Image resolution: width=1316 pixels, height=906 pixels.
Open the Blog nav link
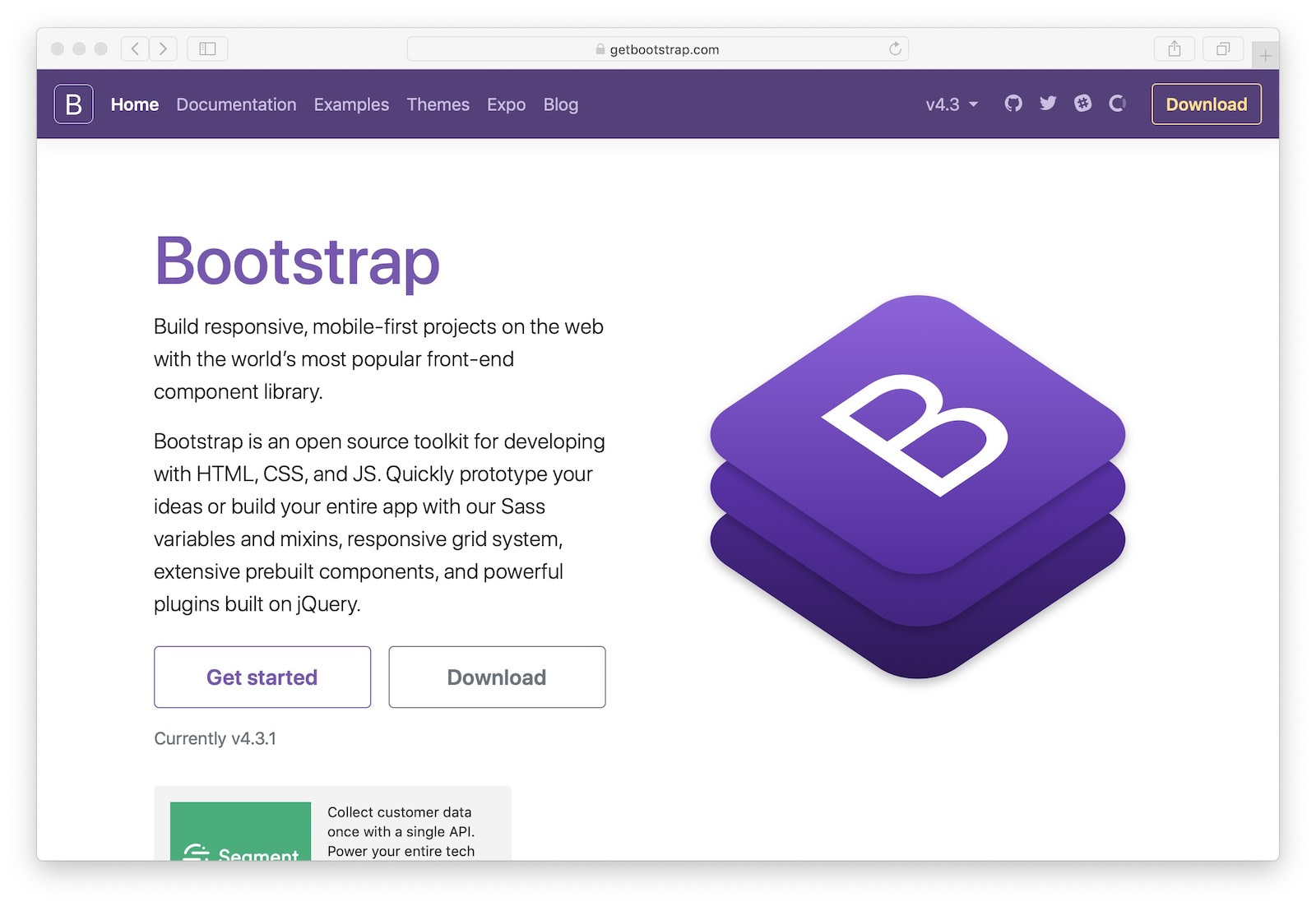click(x=561, y=104)
